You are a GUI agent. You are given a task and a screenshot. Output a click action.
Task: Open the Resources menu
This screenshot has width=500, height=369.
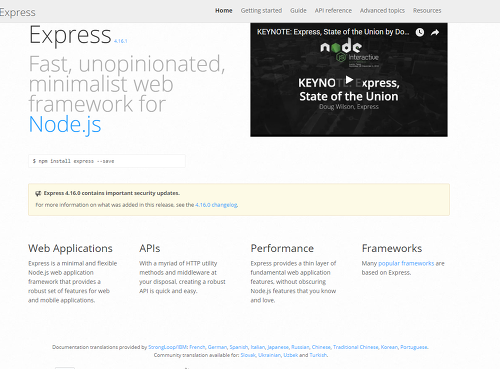click(427, 11)
